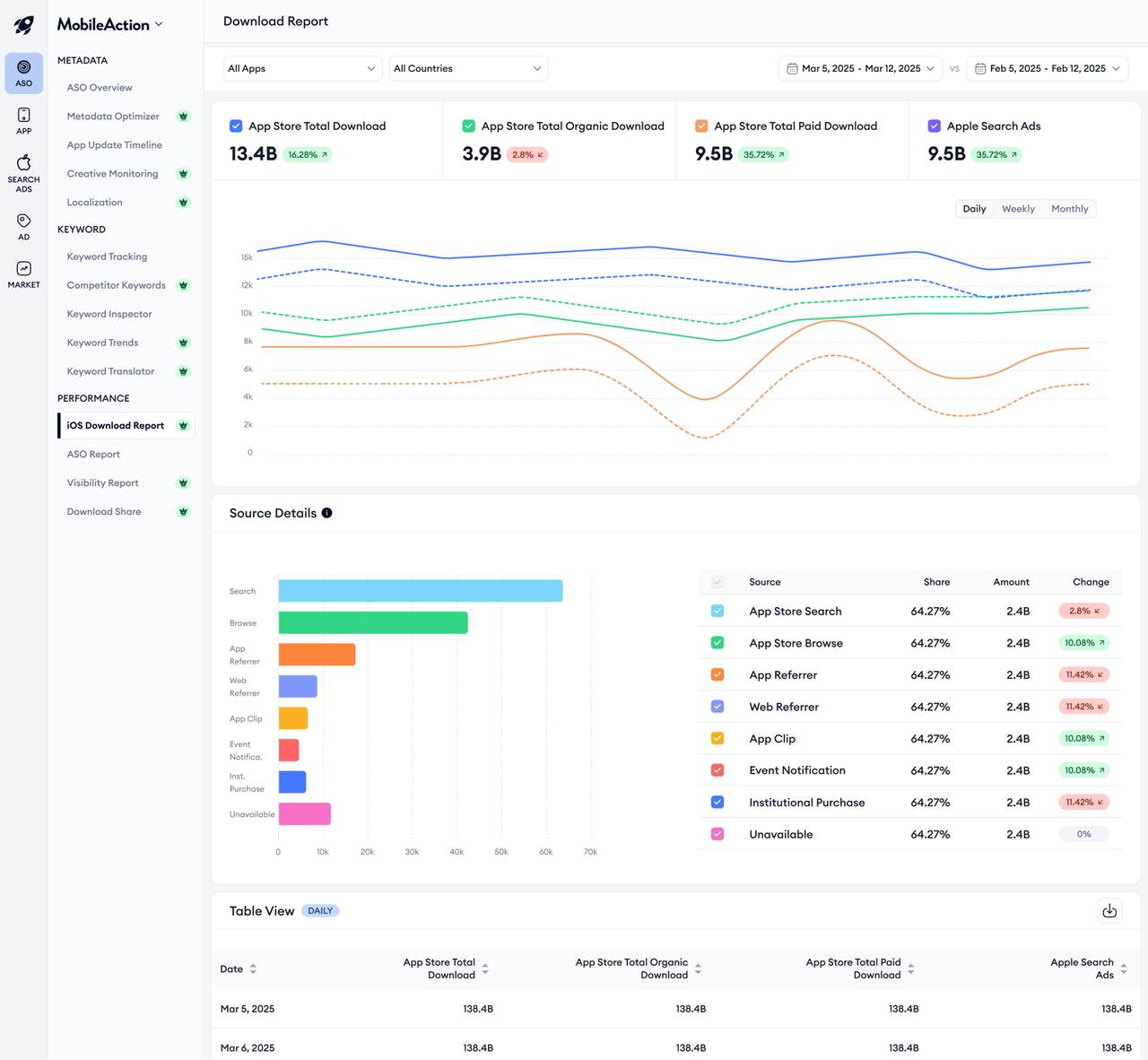Open the All Countries dropdown
This screenshot has height=1060, width=1148.
(x=468, y=69)
